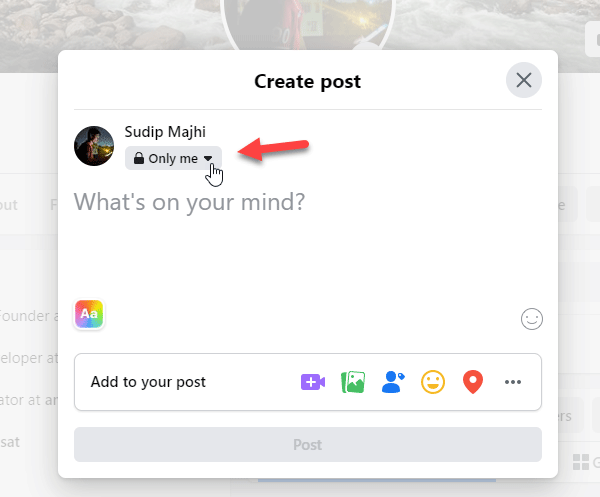
Task: Check in using the red location pin
Action: point(473,382)
